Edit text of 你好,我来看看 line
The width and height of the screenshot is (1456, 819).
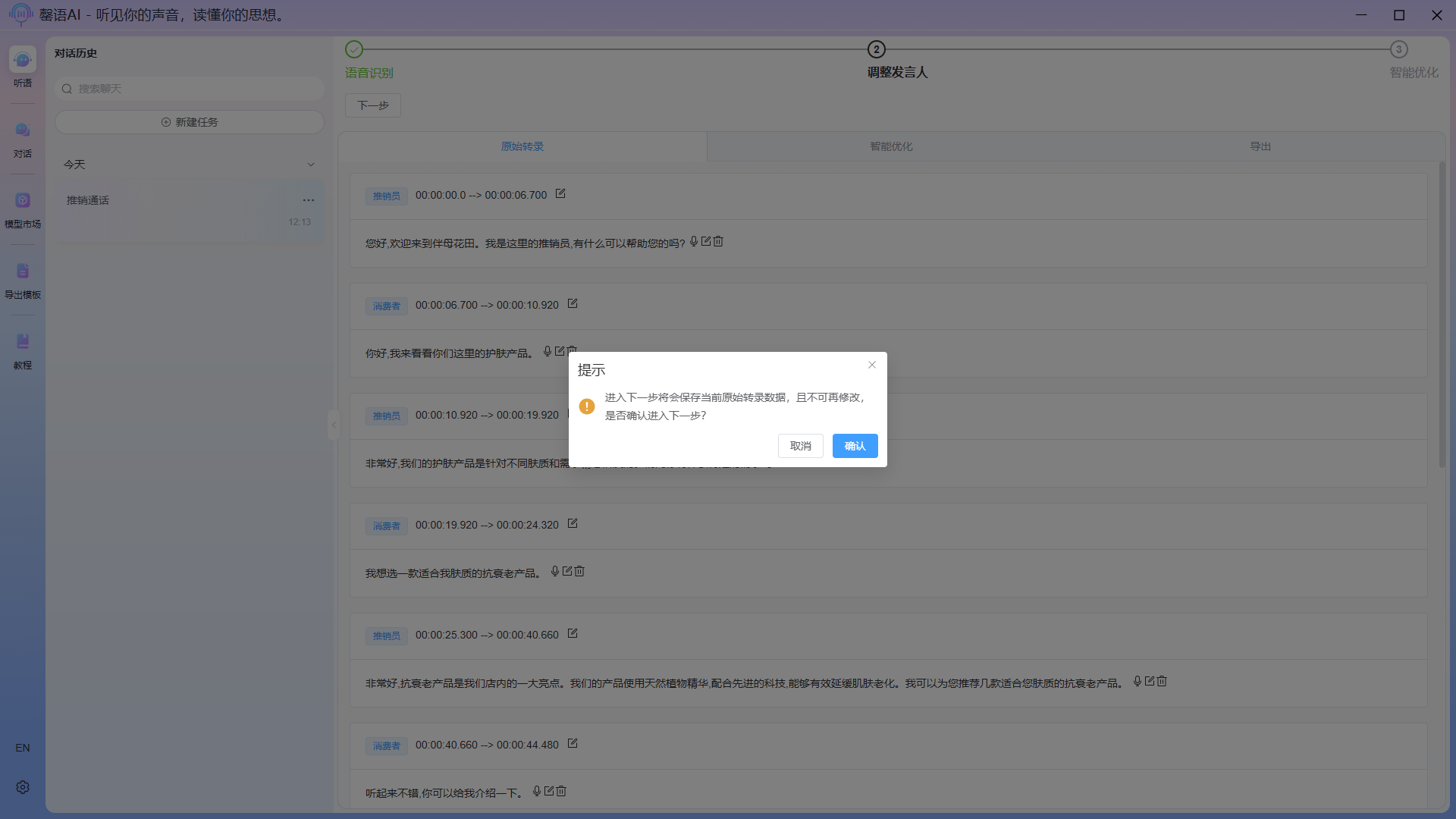coord(560,351)
